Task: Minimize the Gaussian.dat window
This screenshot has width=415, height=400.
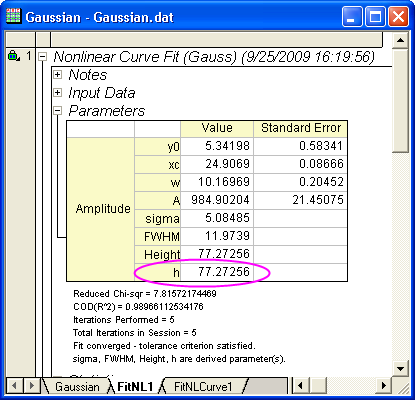Action: coord(352,17)
